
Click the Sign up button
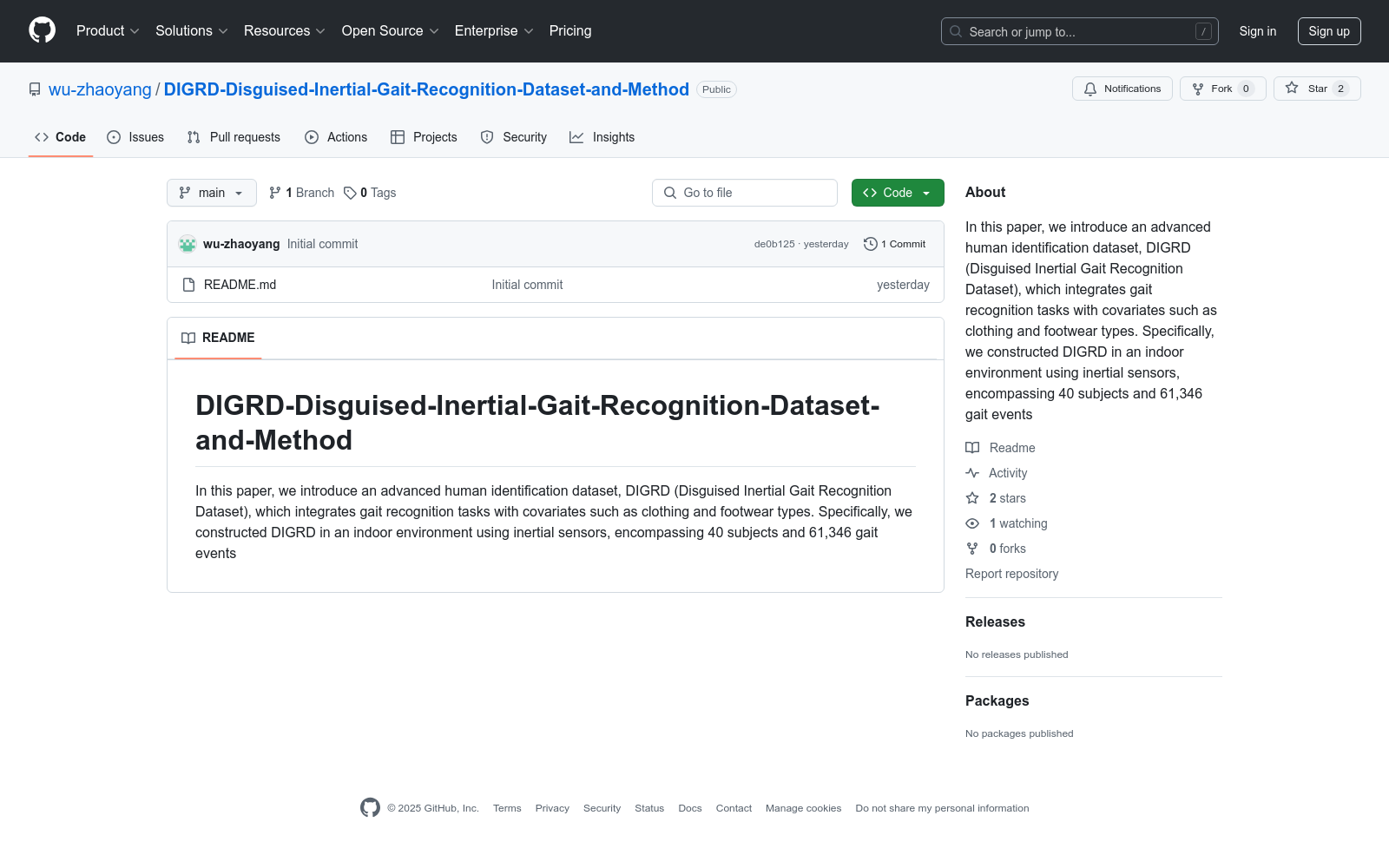[1329, 31]
